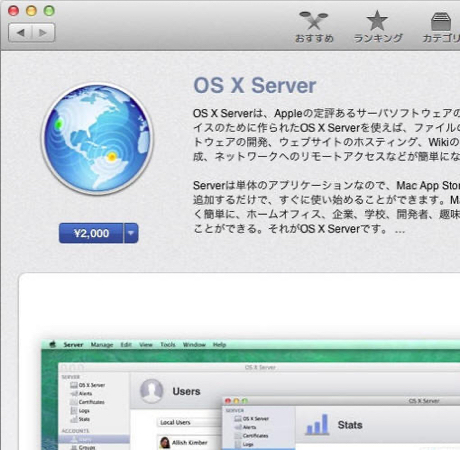Select Logs in the Users window sidebar
The width and height of the screenshot is (460, 450).
pos(80,411)
